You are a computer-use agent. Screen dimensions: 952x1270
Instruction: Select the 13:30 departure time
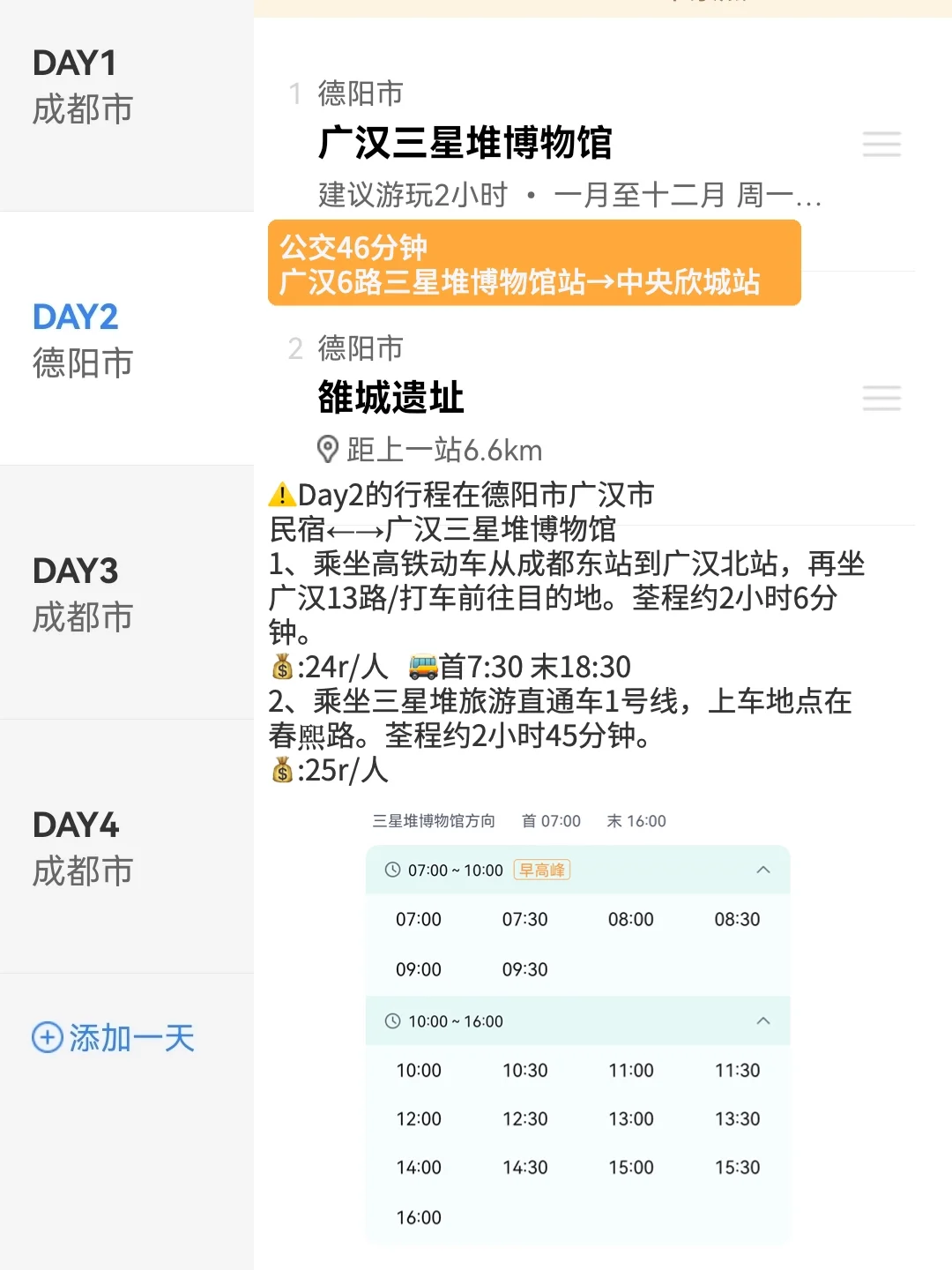[738, 1119]
